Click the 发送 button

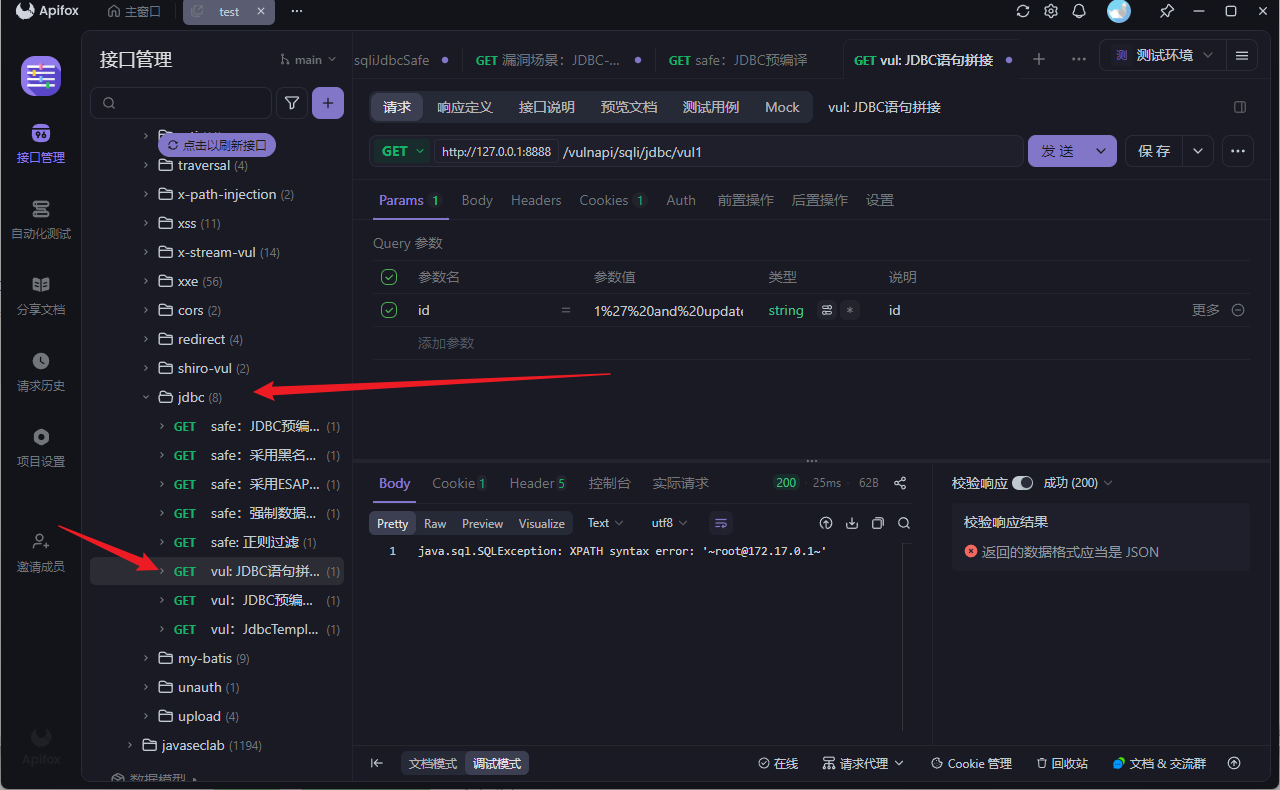click(1058, 151)
